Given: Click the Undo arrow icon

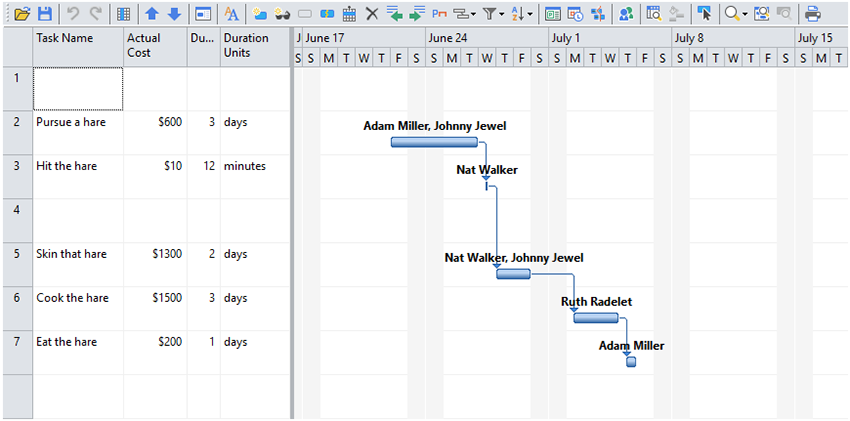Looking at the screenshot, I should tap(73, 14).
